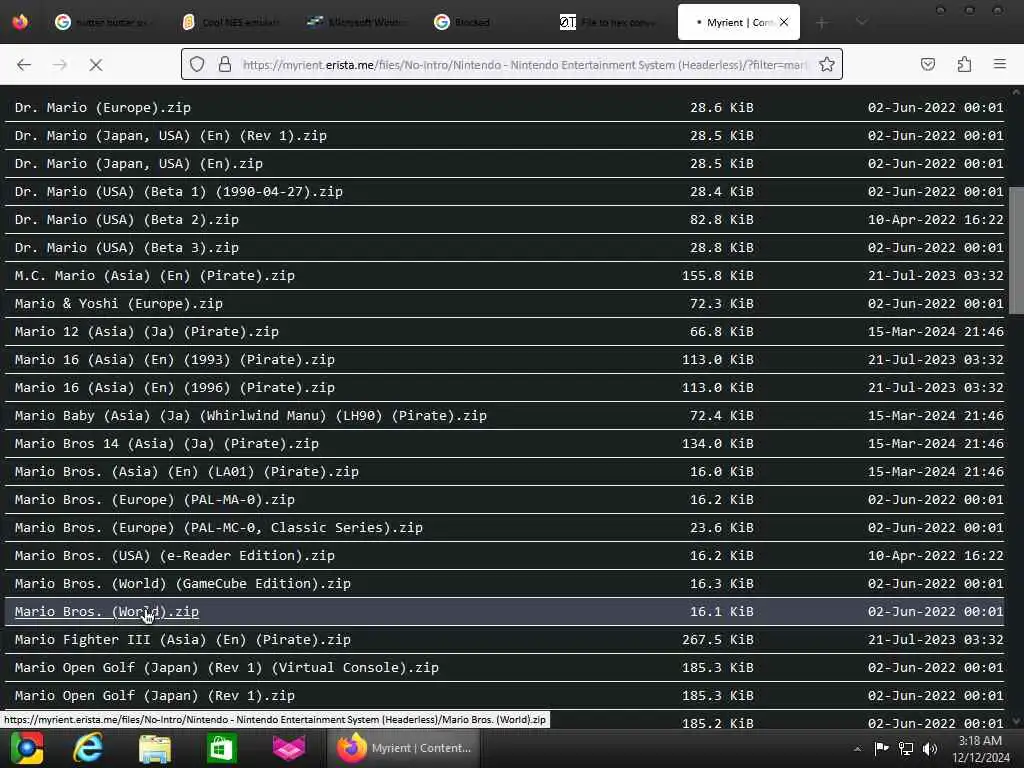Click the Firefox Myrient taskbar button
This screenshot has width=1024, height=768.
404,748
